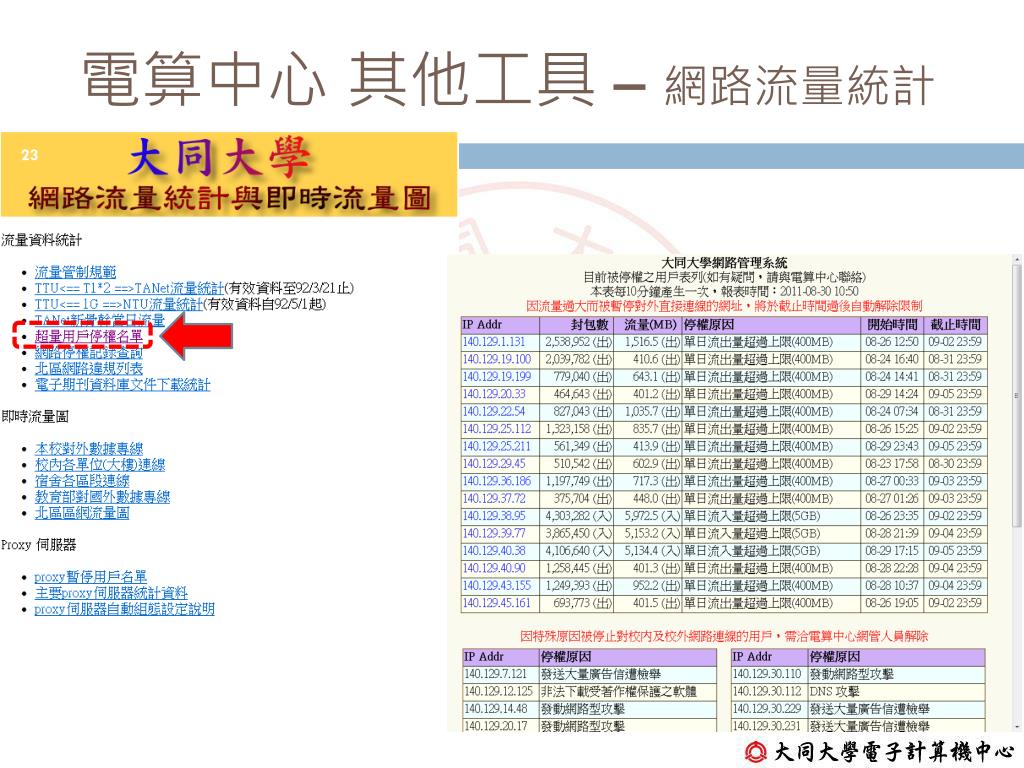Click IP address 140.129.40.90
1024x768 pixels.
(493, 568)
